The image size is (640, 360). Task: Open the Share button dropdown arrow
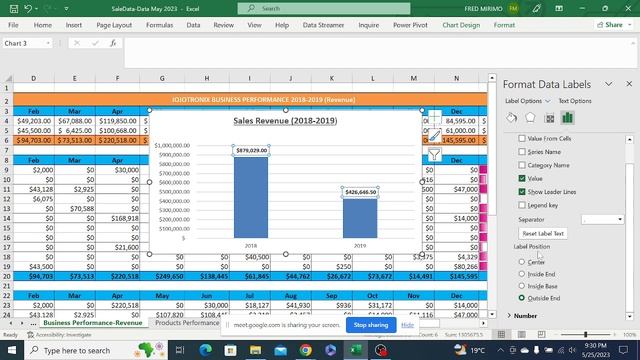[630, 25]
